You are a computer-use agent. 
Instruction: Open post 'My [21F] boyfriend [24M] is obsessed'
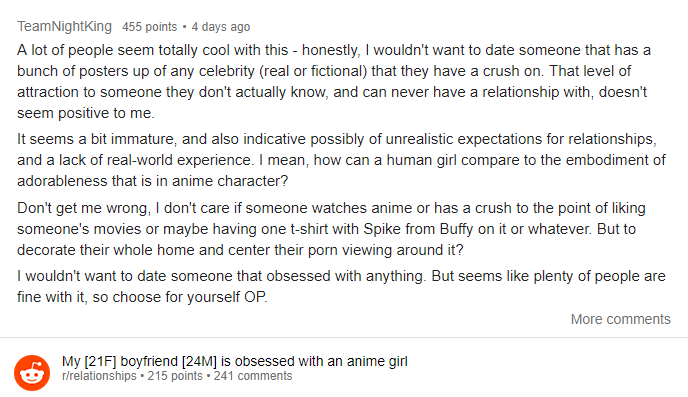click(x=235, y=361)
